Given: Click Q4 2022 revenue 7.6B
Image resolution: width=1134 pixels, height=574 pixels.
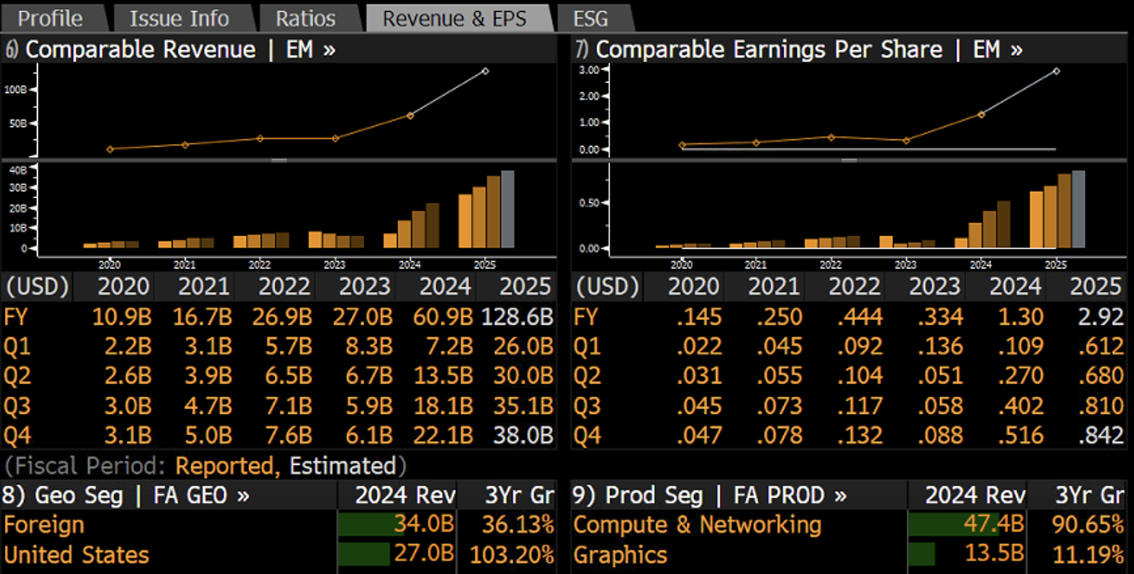Looking at the screenshot, I should [289, 435].
